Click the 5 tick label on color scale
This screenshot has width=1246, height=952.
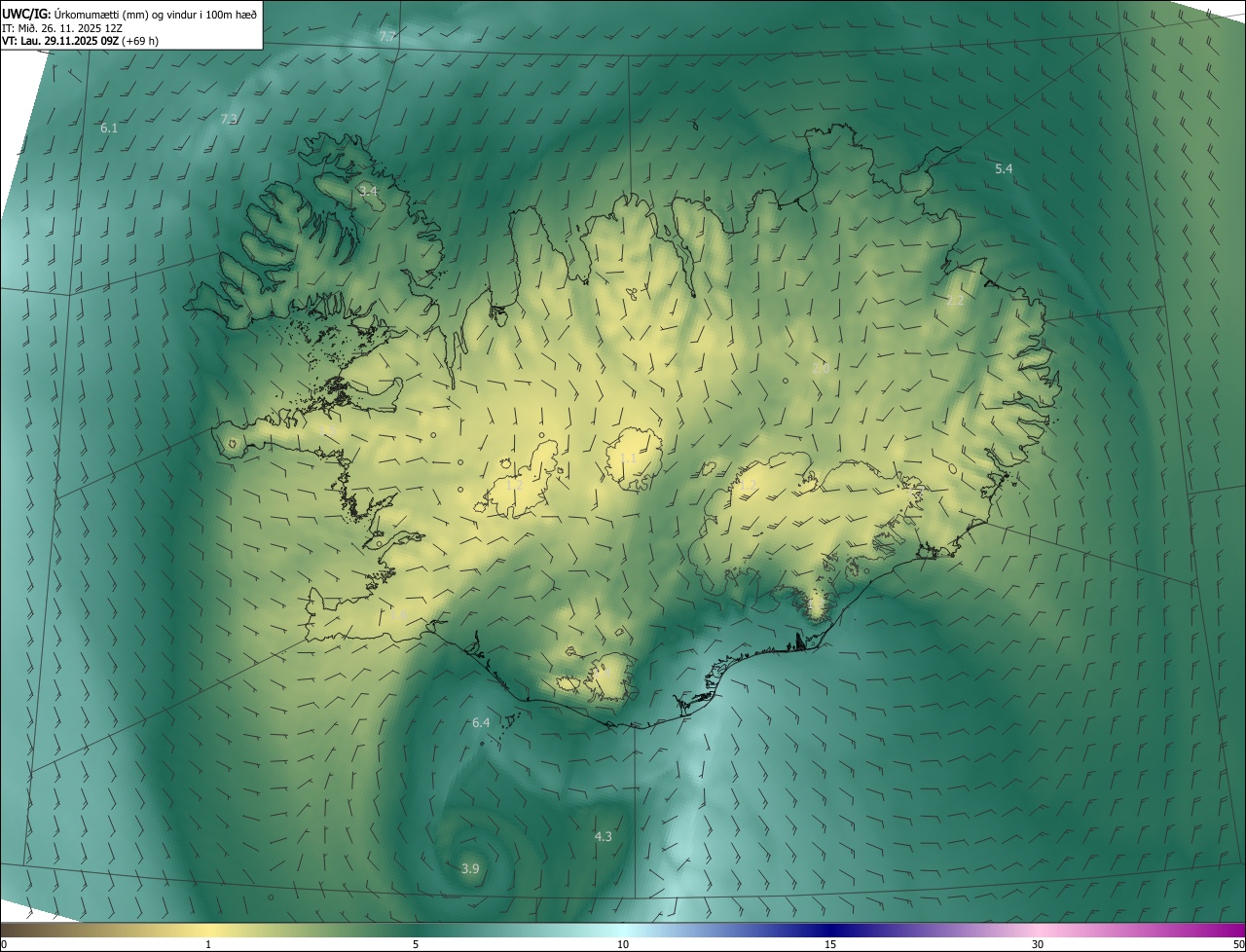[416, 945]
